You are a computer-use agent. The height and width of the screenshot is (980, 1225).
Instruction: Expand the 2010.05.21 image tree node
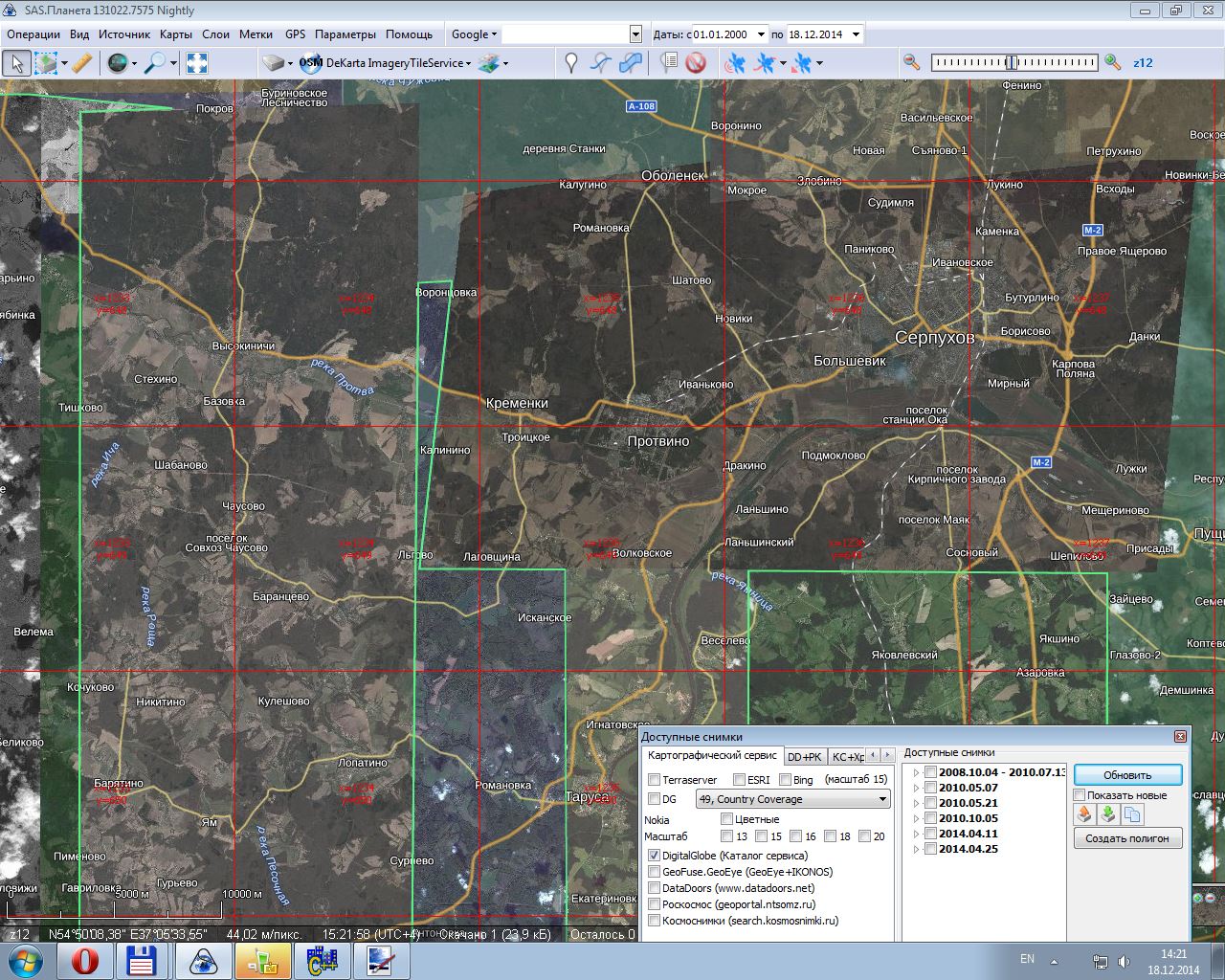click(x=916, y=803)
